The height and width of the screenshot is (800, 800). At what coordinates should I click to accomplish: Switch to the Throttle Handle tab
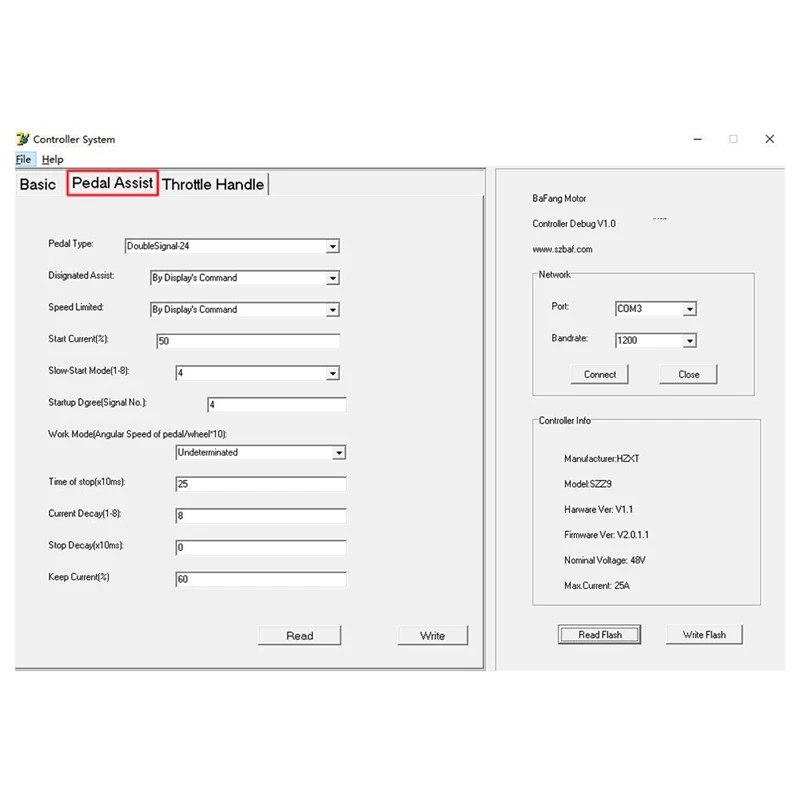[x=213, y=184]
